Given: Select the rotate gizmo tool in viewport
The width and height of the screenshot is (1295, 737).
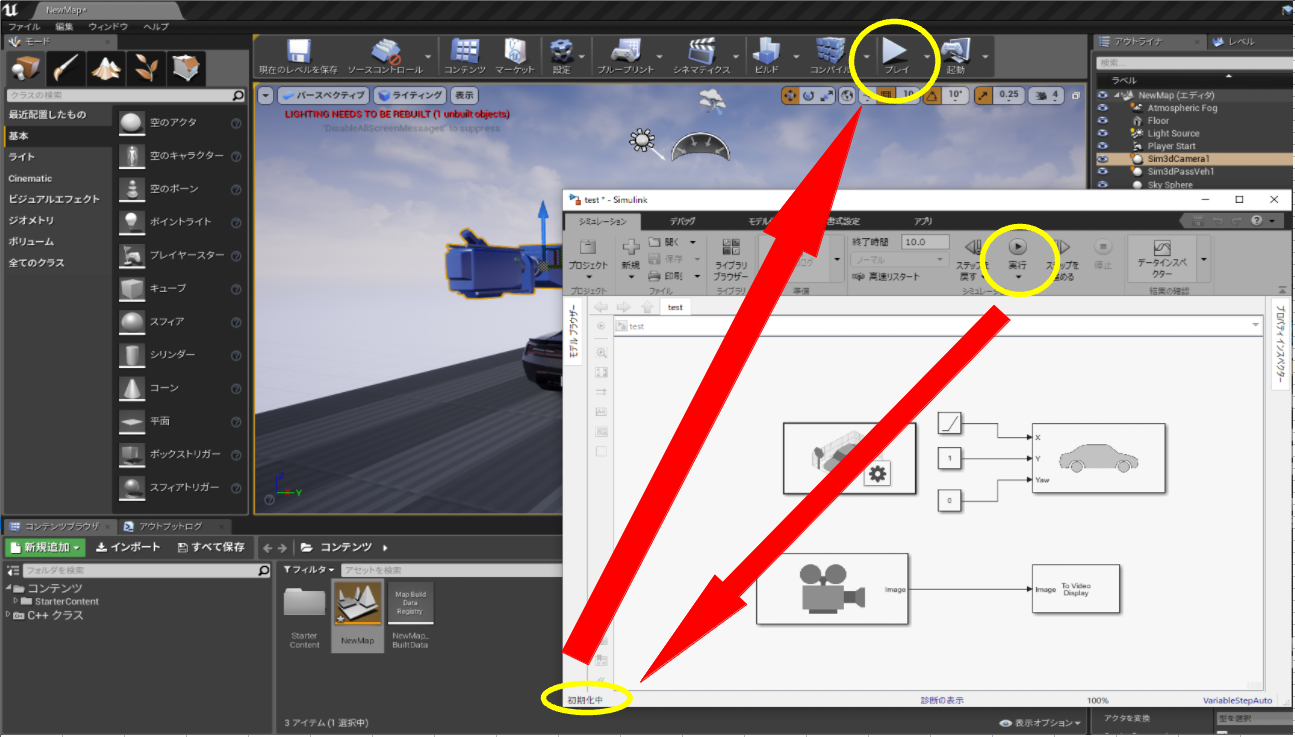Looking at the screenshot, I should click(x=808, y=95).
